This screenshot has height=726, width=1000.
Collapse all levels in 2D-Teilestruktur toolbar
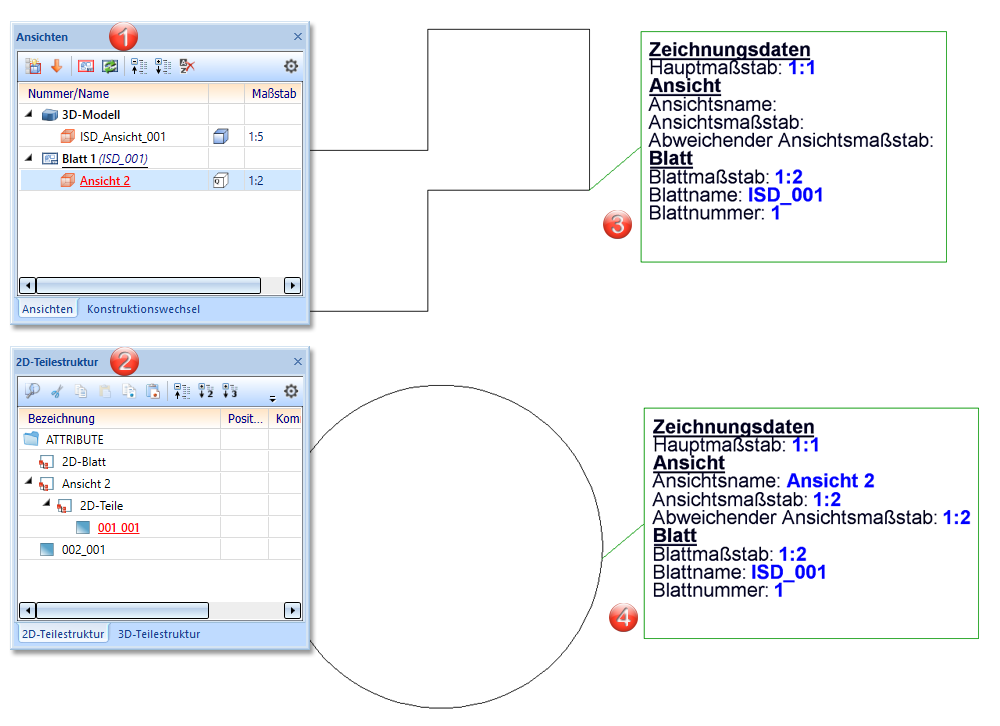(182, 391)
